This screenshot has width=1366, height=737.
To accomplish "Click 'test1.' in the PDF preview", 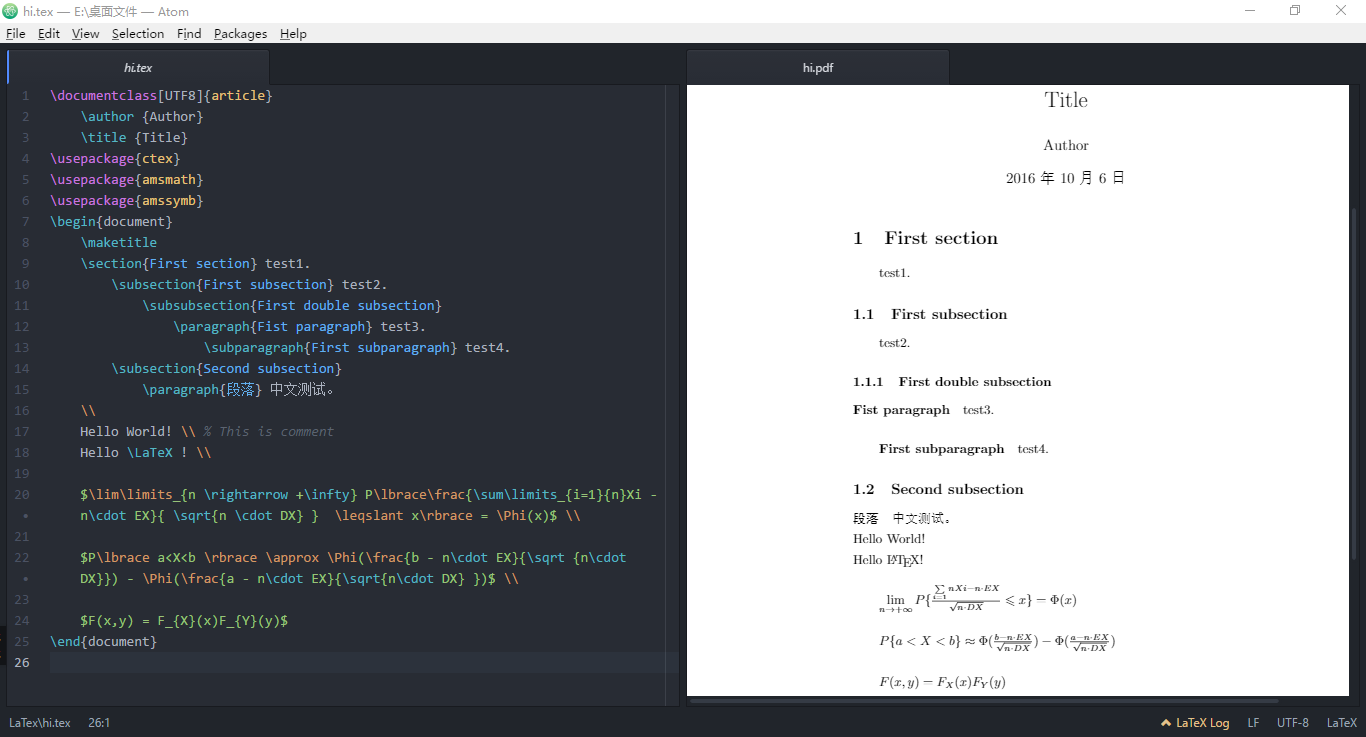I will (895, 273).
